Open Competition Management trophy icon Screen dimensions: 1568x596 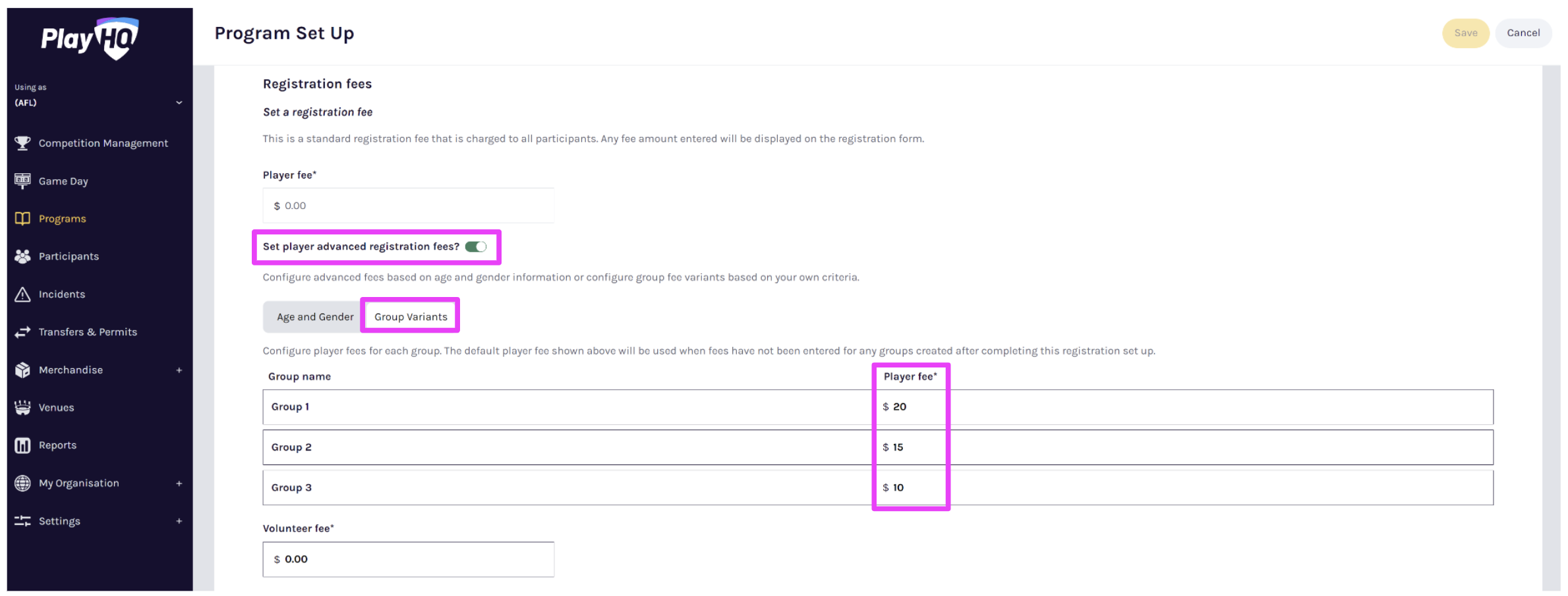pyautogui.click(x=22, y=143)
